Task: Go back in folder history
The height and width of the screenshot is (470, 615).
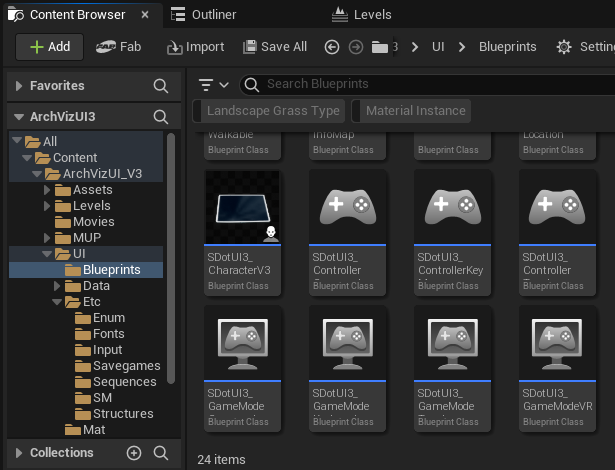Action: click(x=332, y=47)
